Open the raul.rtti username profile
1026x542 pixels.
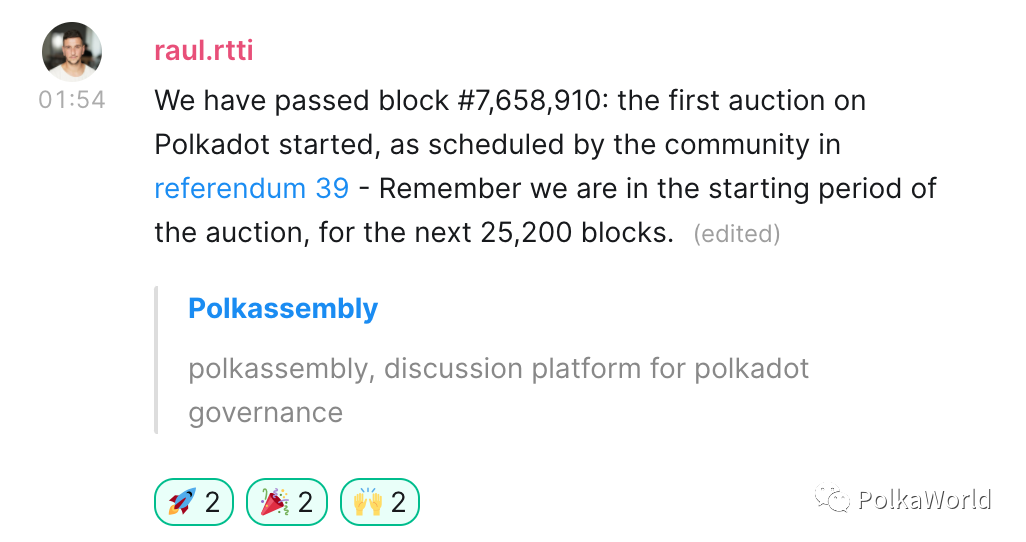(203, 50)
